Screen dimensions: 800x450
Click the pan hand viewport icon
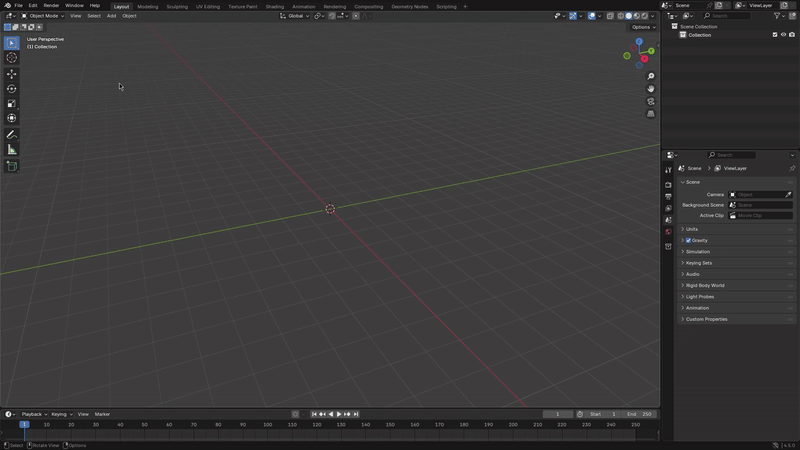[651, 89]
